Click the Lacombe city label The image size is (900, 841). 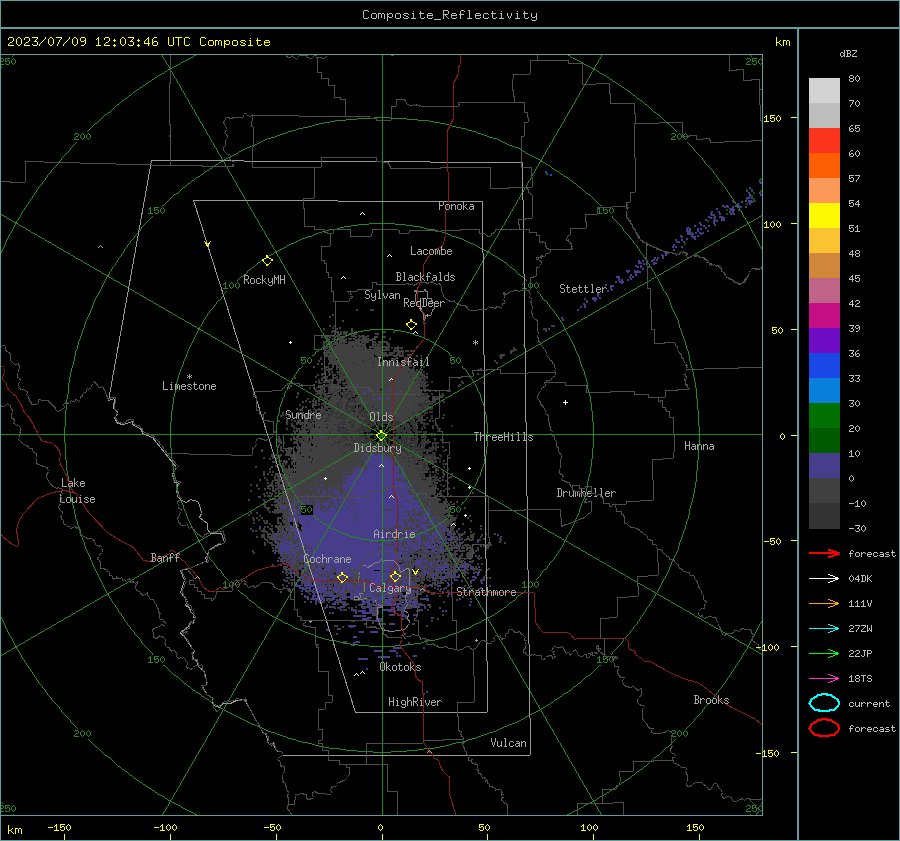(x=431, y=251)
